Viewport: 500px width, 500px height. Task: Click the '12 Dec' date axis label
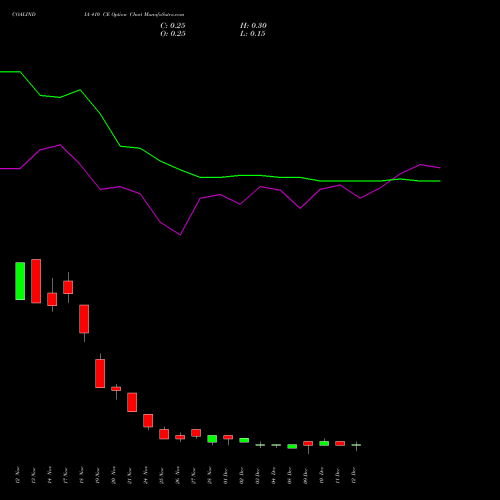[x=354, y=475]
